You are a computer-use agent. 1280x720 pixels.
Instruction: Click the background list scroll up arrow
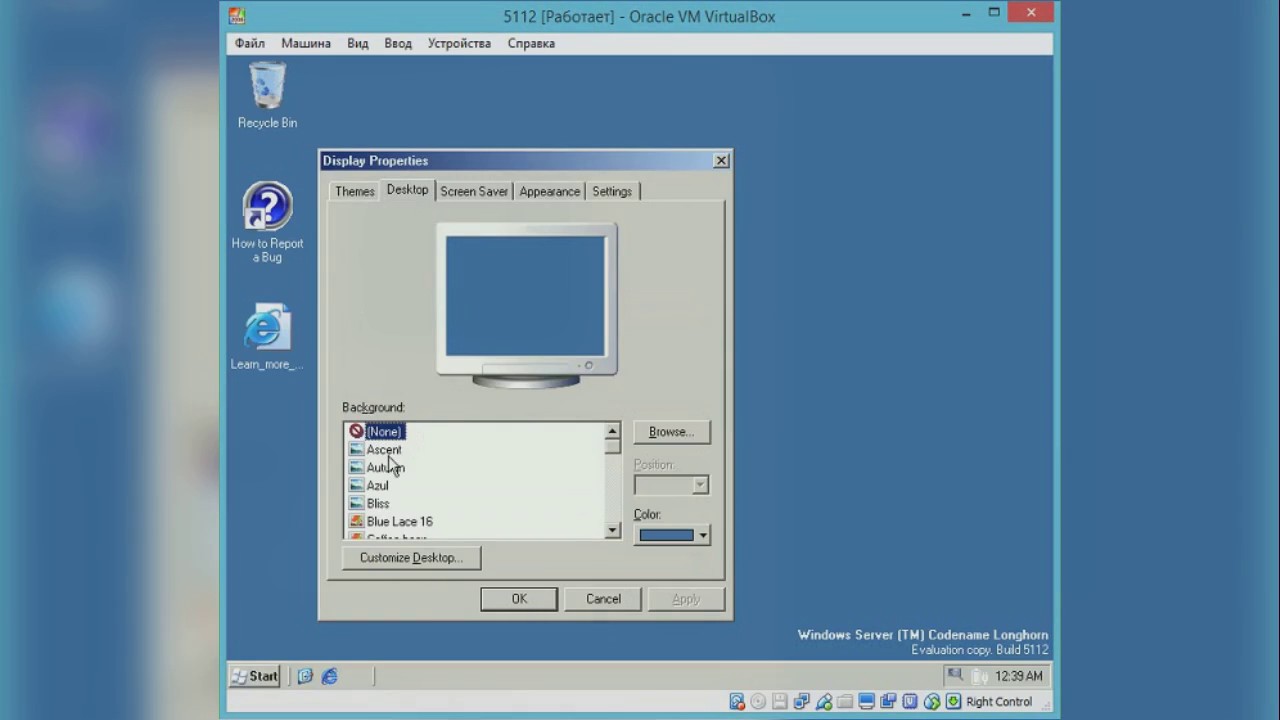coord(612,431)
